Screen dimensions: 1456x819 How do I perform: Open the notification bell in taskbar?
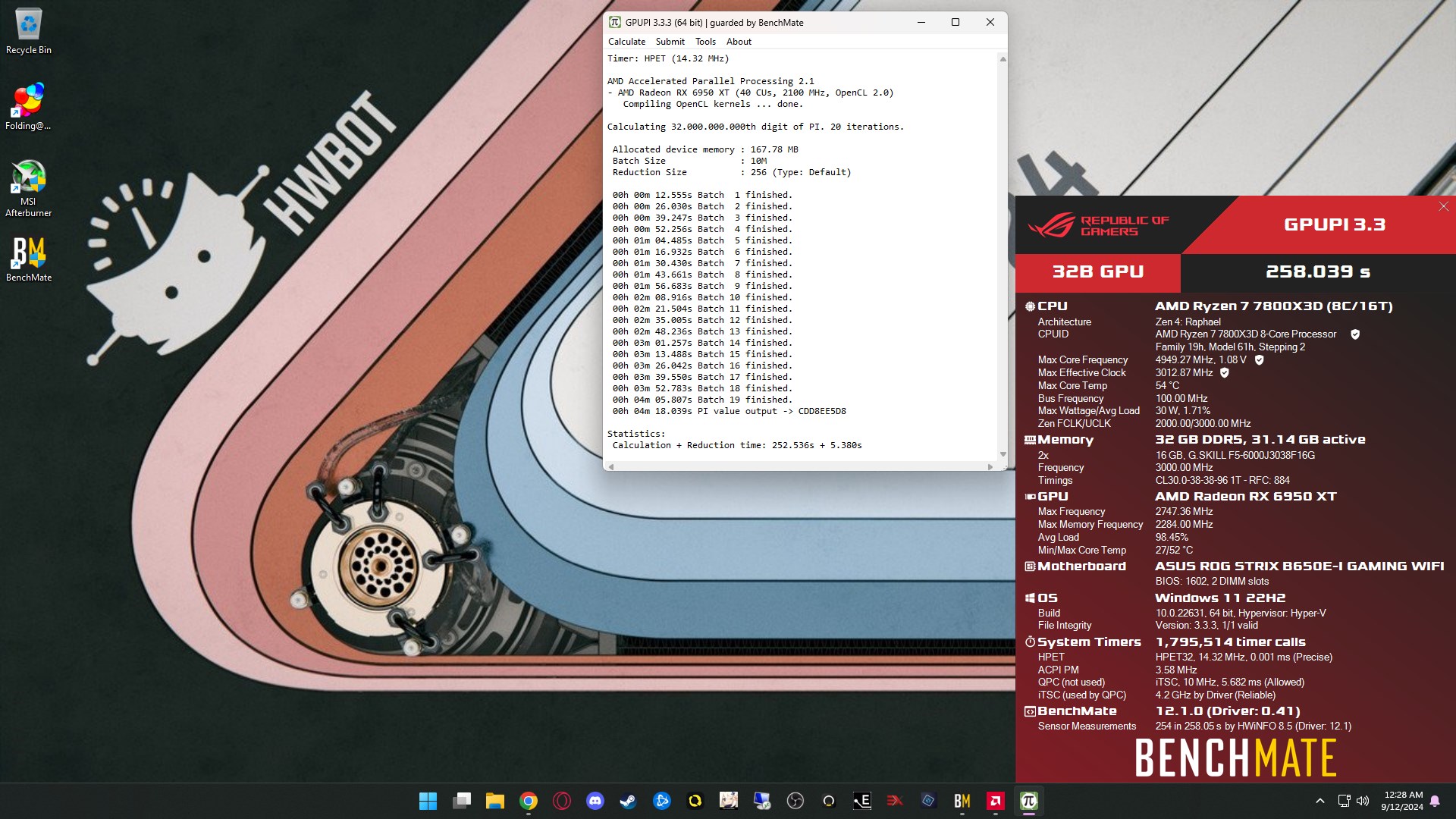pos(1435,801)
